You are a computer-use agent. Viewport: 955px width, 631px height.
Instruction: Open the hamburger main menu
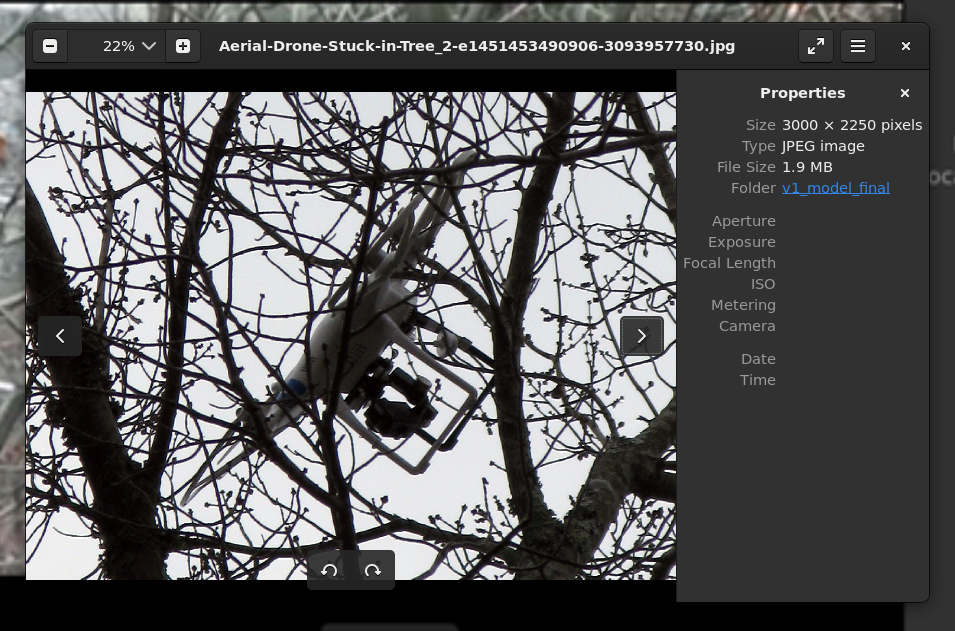tap(858, 46)
